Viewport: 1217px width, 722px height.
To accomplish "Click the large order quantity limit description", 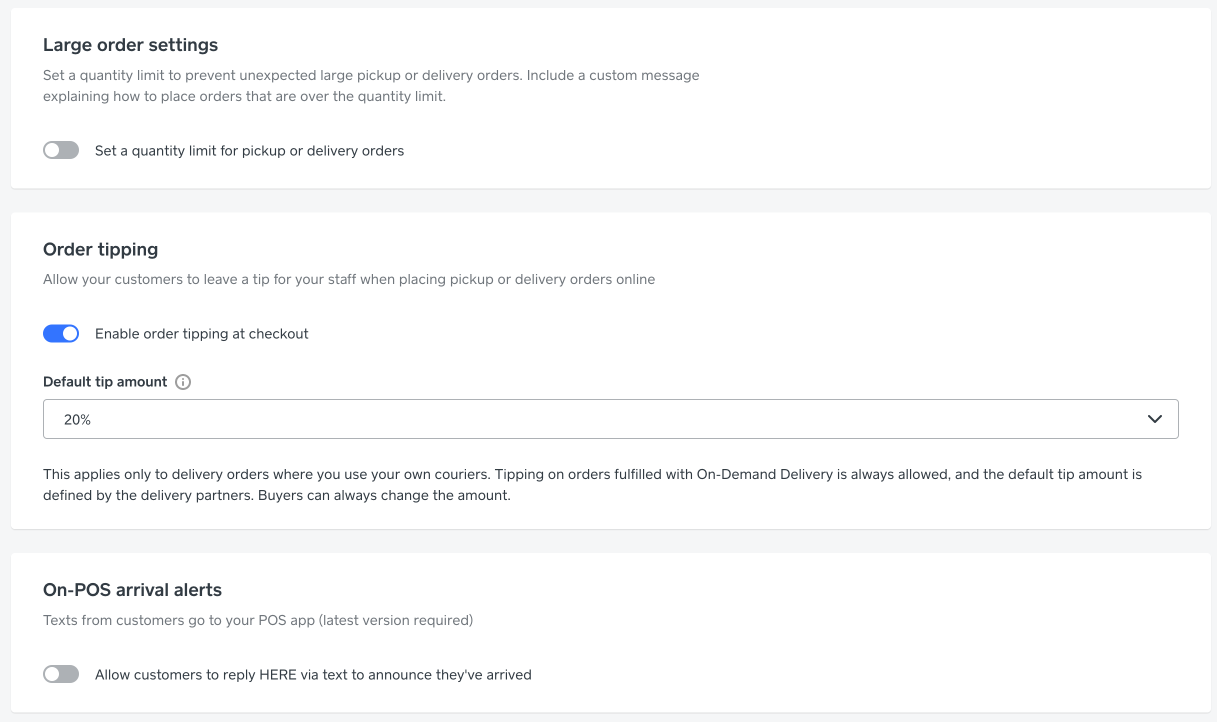I will 371,86.
